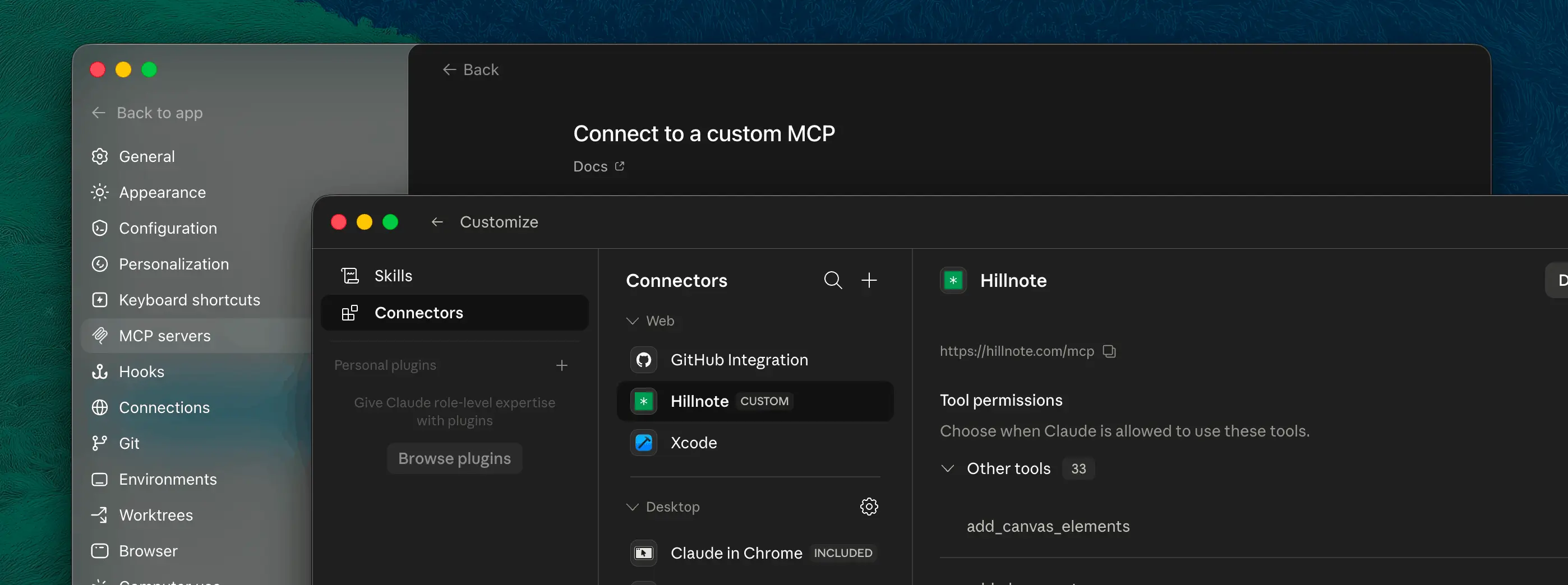Click the Xcode app icon
Viewport: 1568px width, 585px height.
(643, 443)
